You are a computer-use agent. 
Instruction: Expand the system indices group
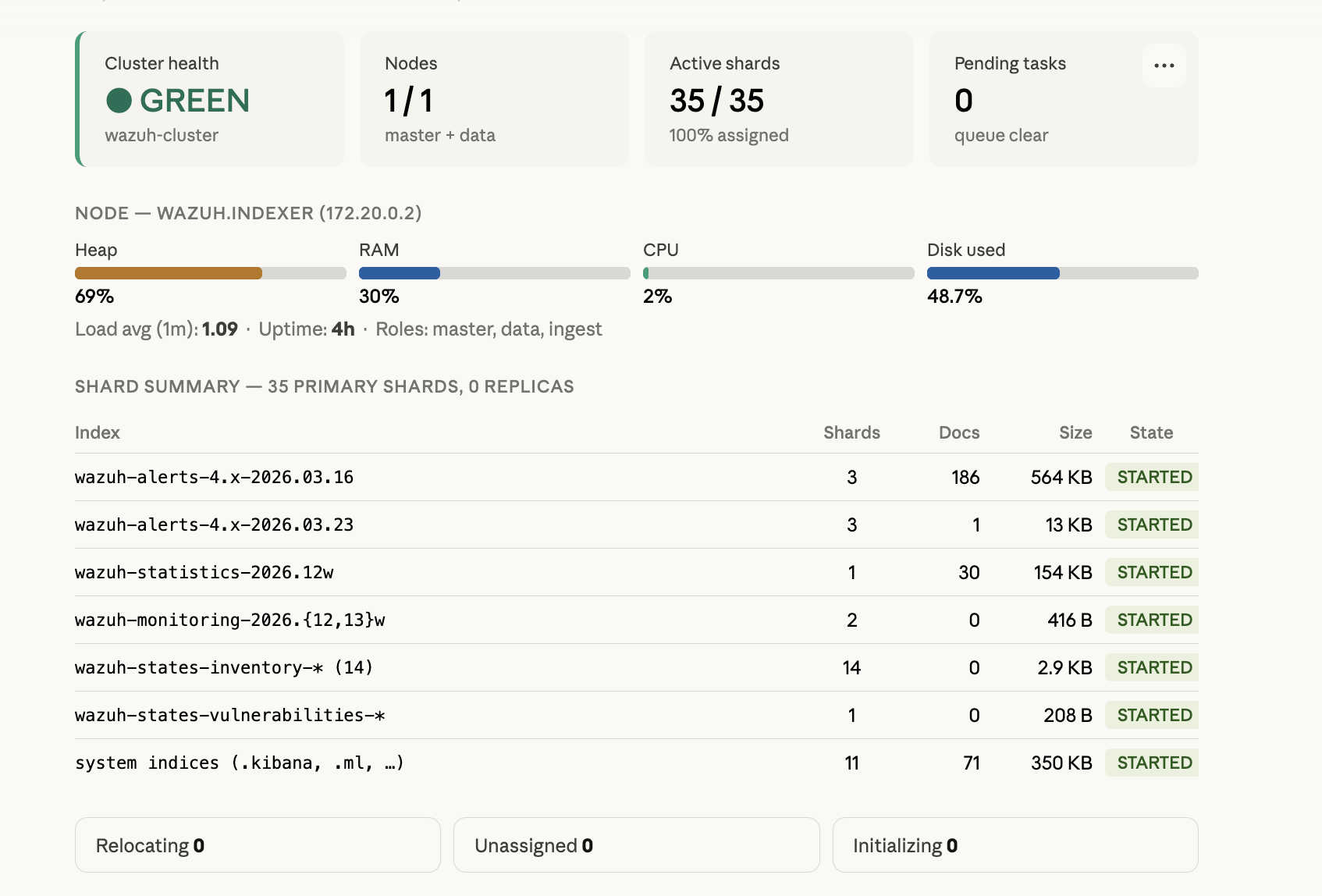pyautogui.click(x=240, y=763)
